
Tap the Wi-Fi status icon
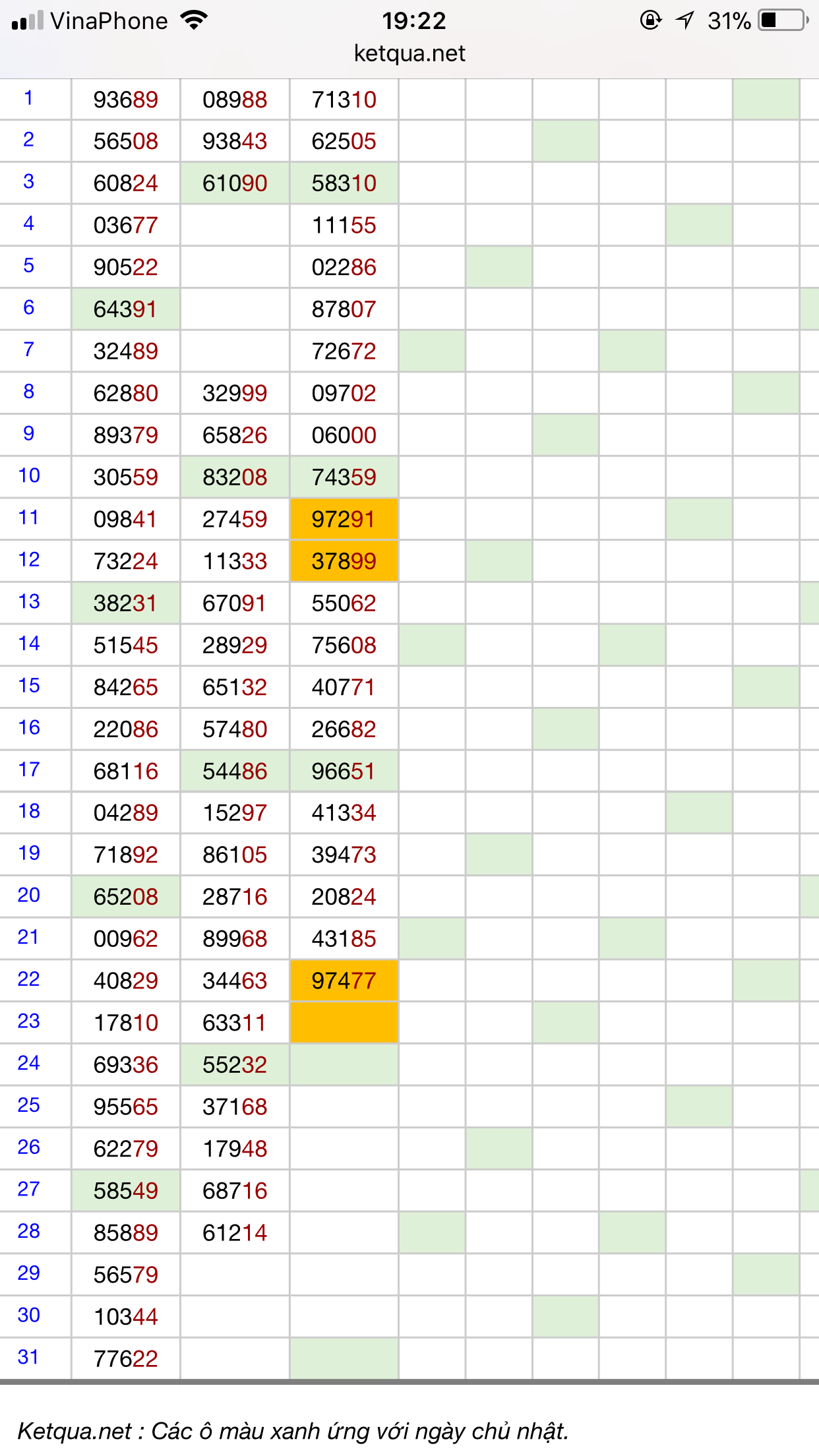tap(194, 20)
